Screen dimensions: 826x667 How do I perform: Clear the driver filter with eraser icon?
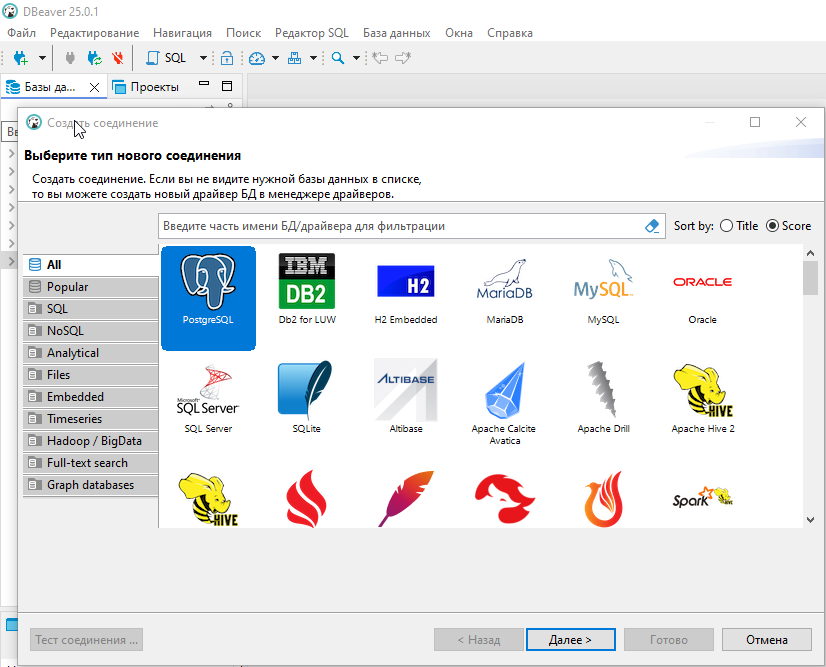(652, 226)
